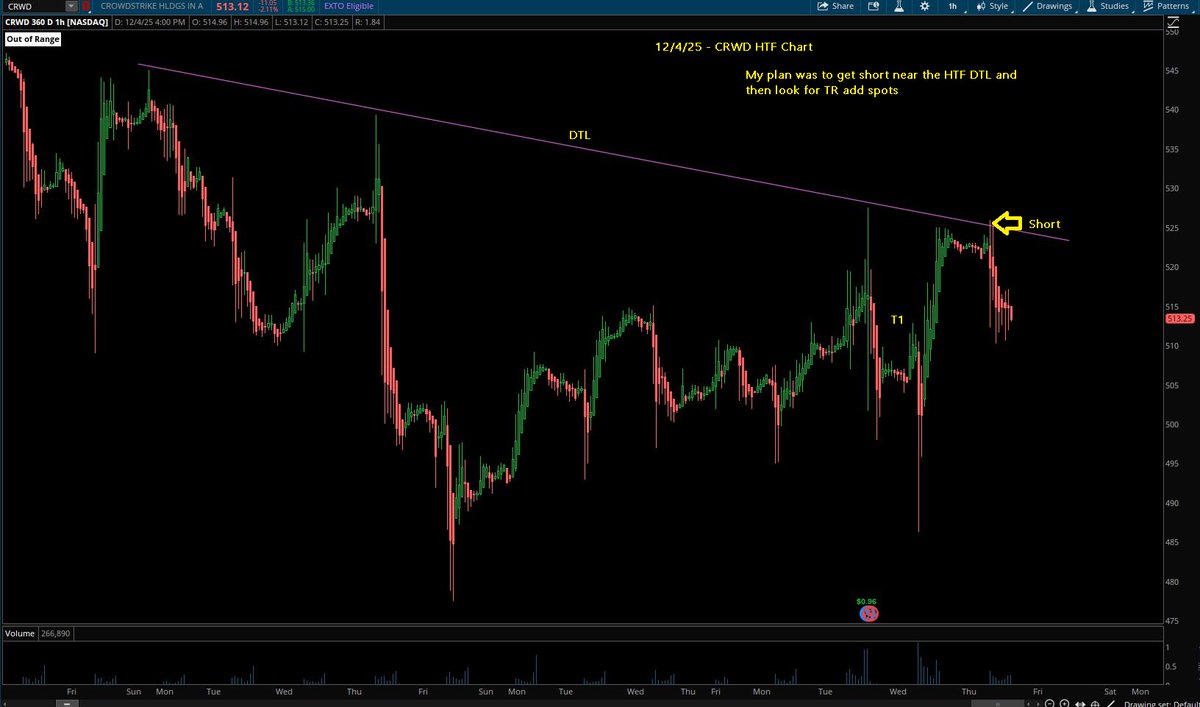Click the range R: 1.84 readout
1200x707 pixels.
point(367,23)
